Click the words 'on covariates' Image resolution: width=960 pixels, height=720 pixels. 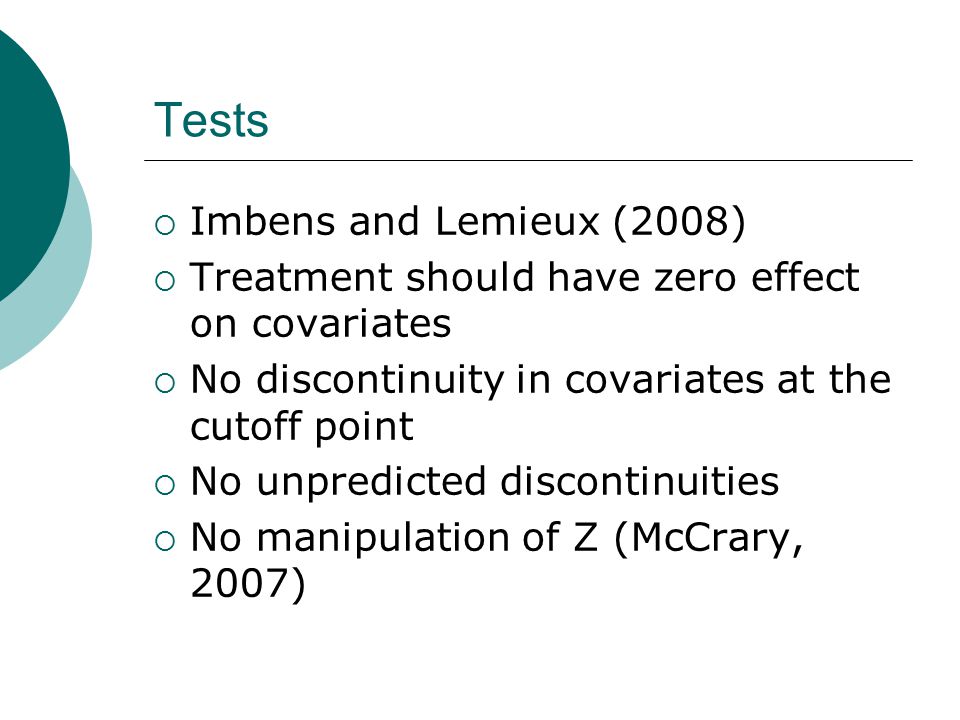(321, 323)
